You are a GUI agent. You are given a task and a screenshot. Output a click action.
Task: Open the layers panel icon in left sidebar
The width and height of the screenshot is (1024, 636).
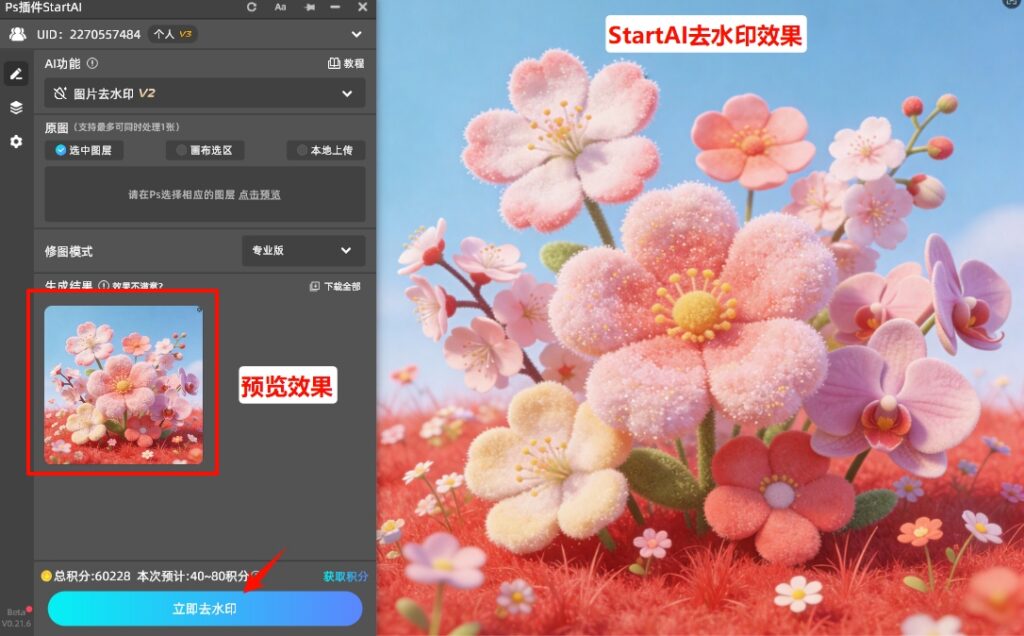click(14, 107)
